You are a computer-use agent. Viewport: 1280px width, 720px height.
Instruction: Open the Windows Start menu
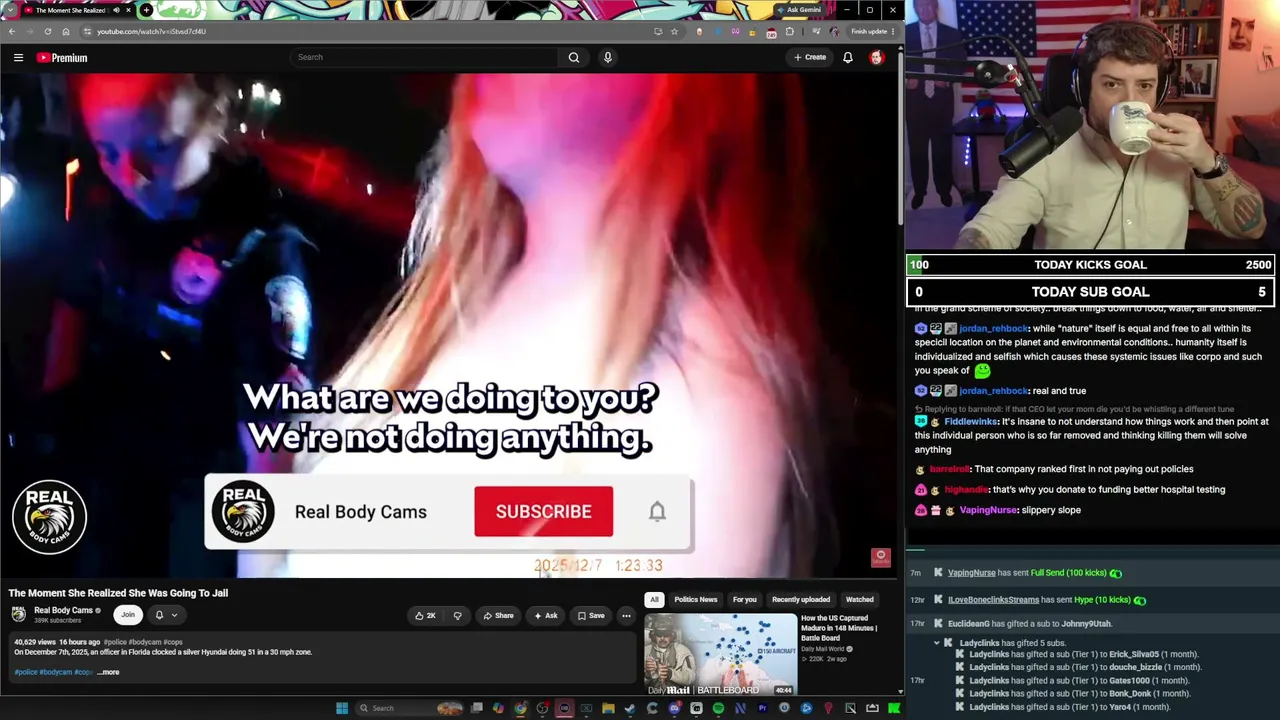[x=342, y=708]
